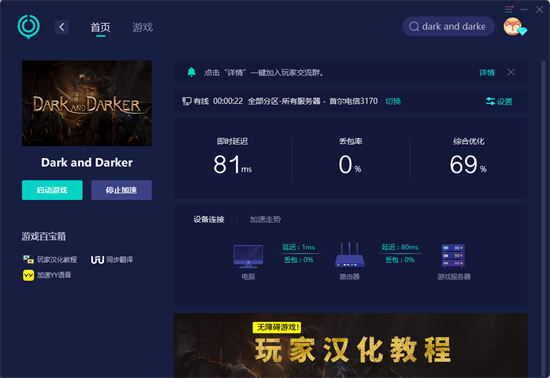Open the 首页 tab
The height and width of the screenshot is (378, 550).
[x=100, y=27]
